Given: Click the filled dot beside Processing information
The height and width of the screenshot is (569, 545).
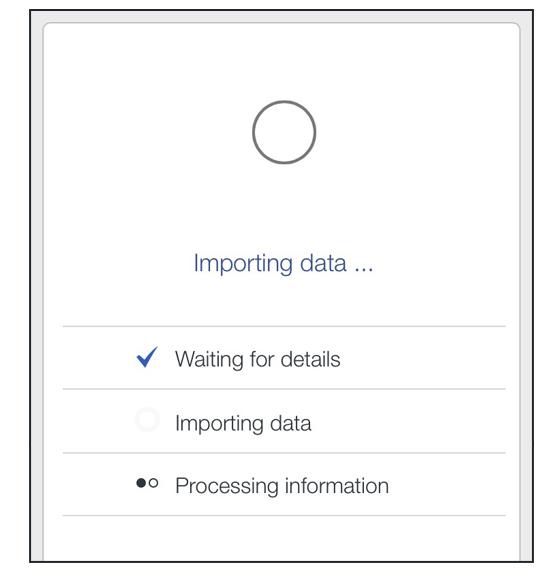Looking at the screenshot, I should pos(141,483).
